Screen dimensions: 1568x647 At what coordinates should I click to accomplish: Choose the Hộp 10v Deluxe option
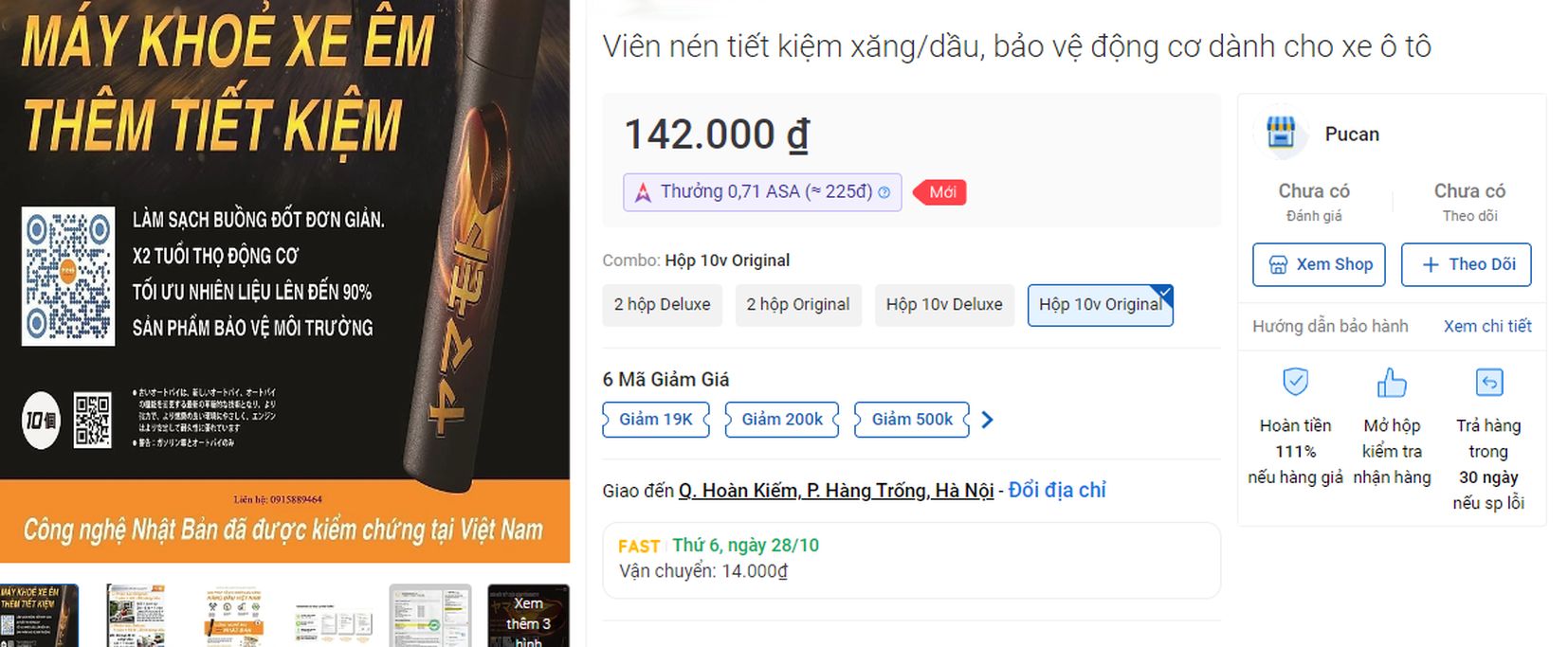(x=944, y=305)
